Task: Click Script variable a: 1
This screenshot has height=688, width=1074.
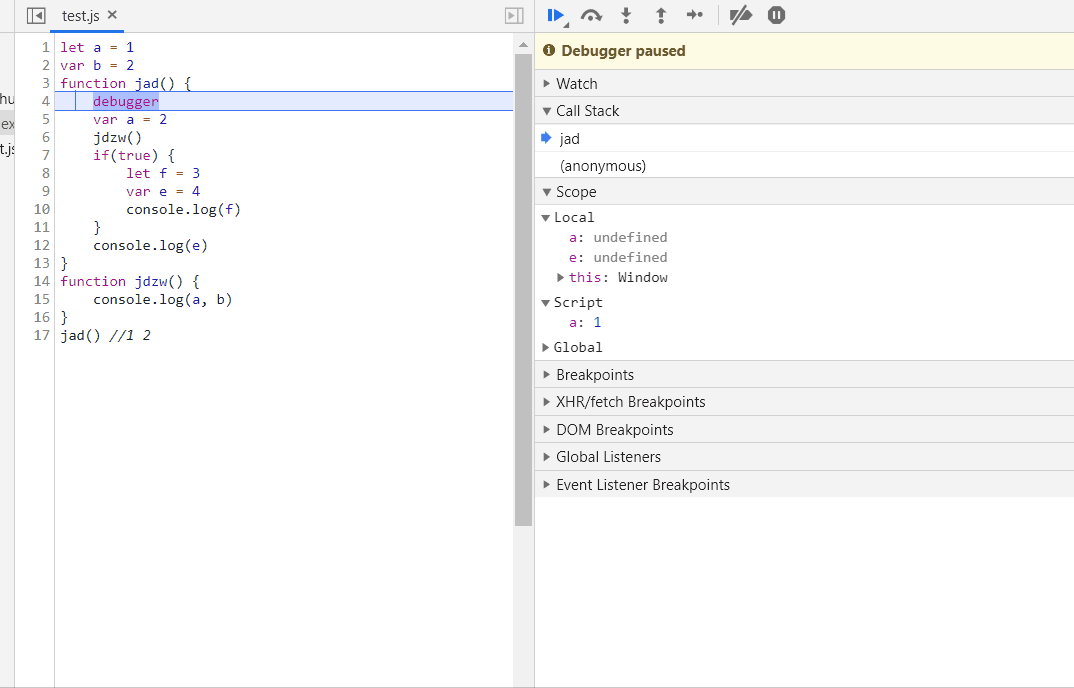Action: 585,323
